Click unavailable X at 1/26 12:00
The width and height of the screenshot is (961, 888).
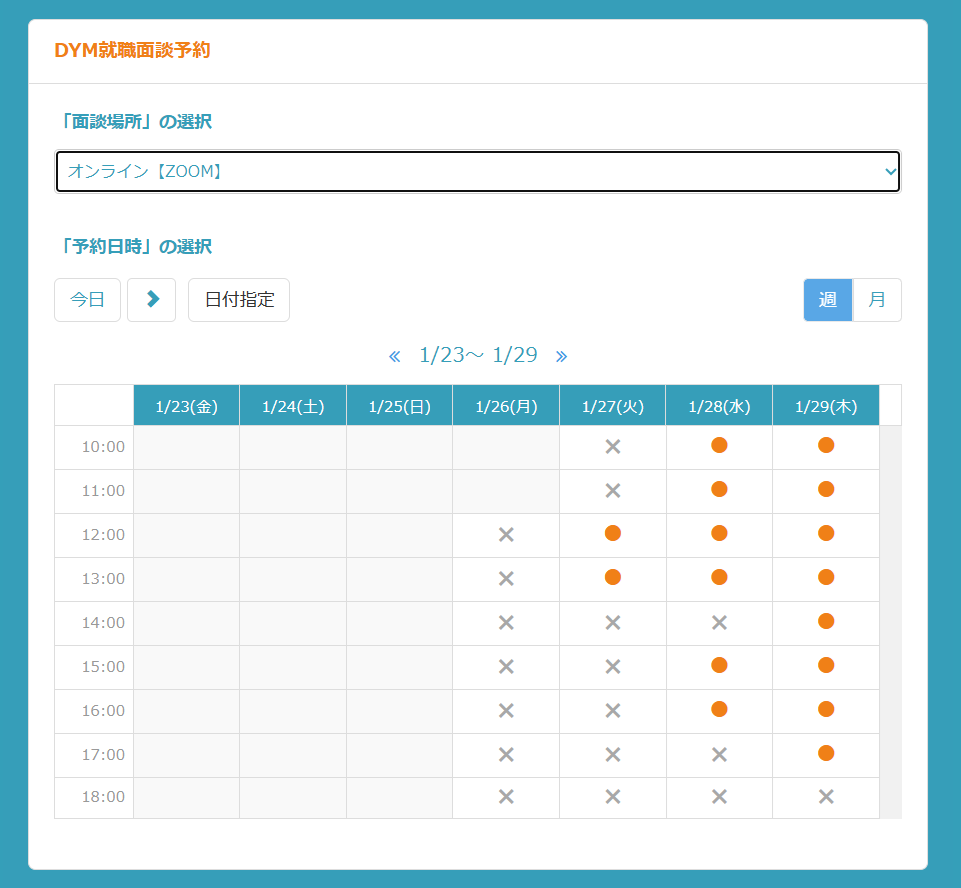pos(506,535)
